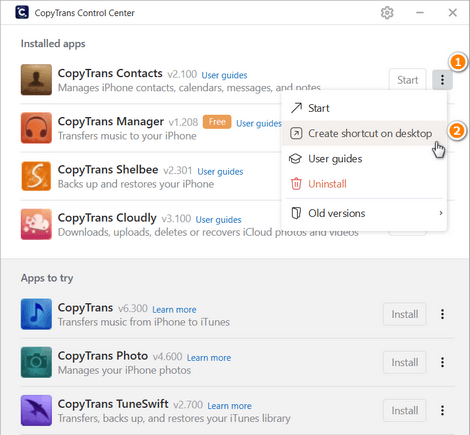Image resolution: width=470 pixels, height=435 pixels.
Task: Click the CopyTrans Control Center logo
Action: pos(22,12)
